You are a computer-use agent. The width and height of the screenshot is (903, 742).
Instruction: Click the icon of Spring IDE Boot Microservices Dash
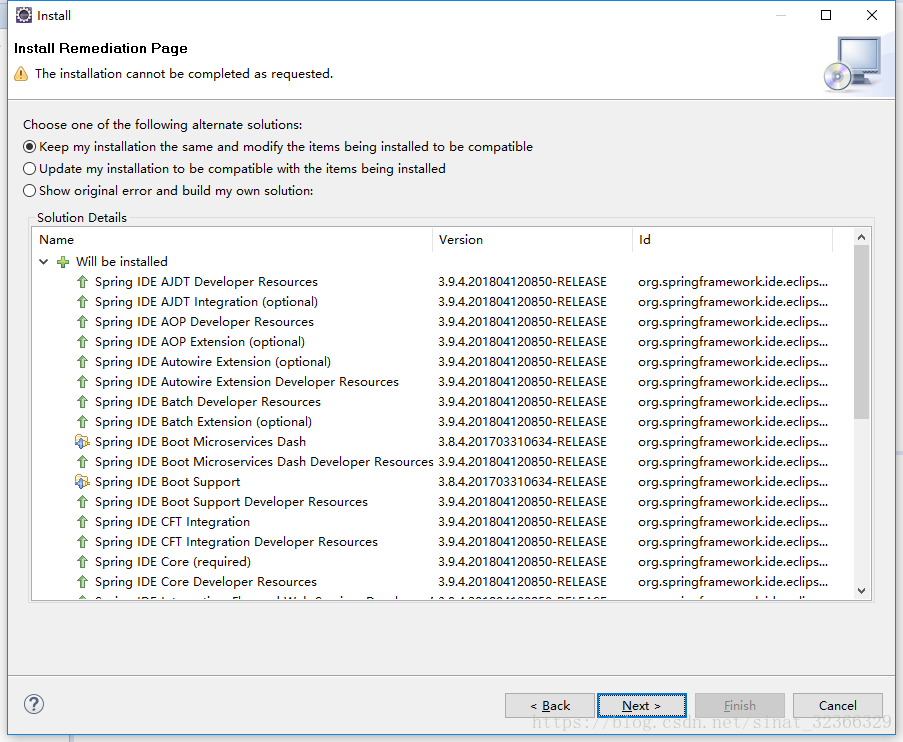coord(82,442)
